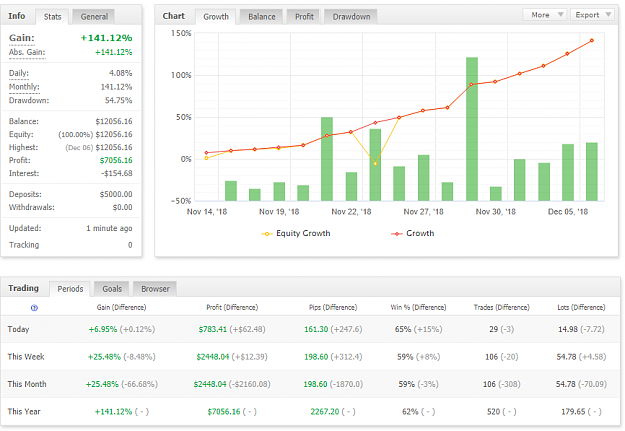Switch to the Balance chart tab
Image resolution: width=625 pixels, height=431 pixels.
(261, 17)
